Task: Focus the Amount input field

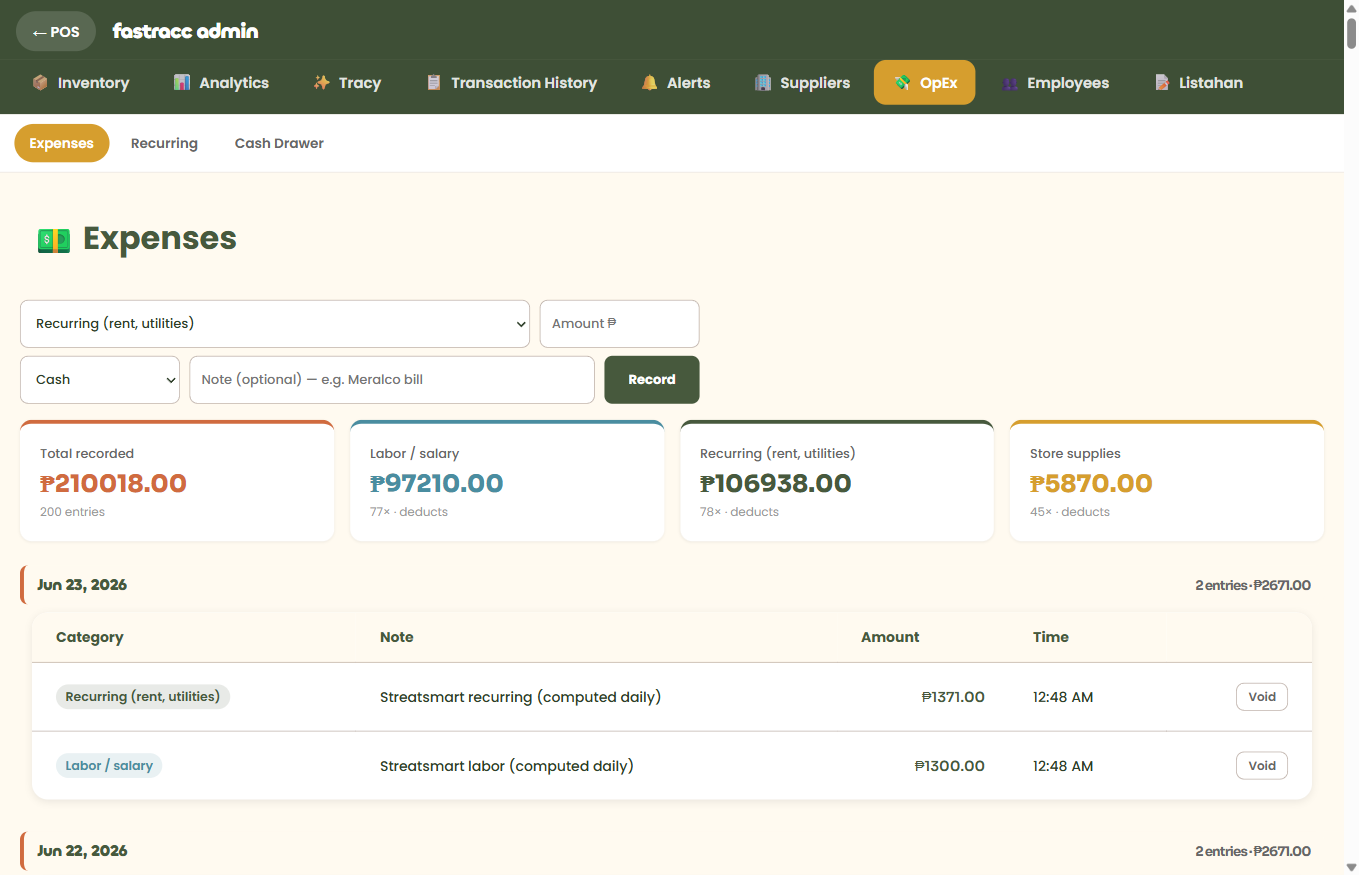Action: tap(620, 324)
